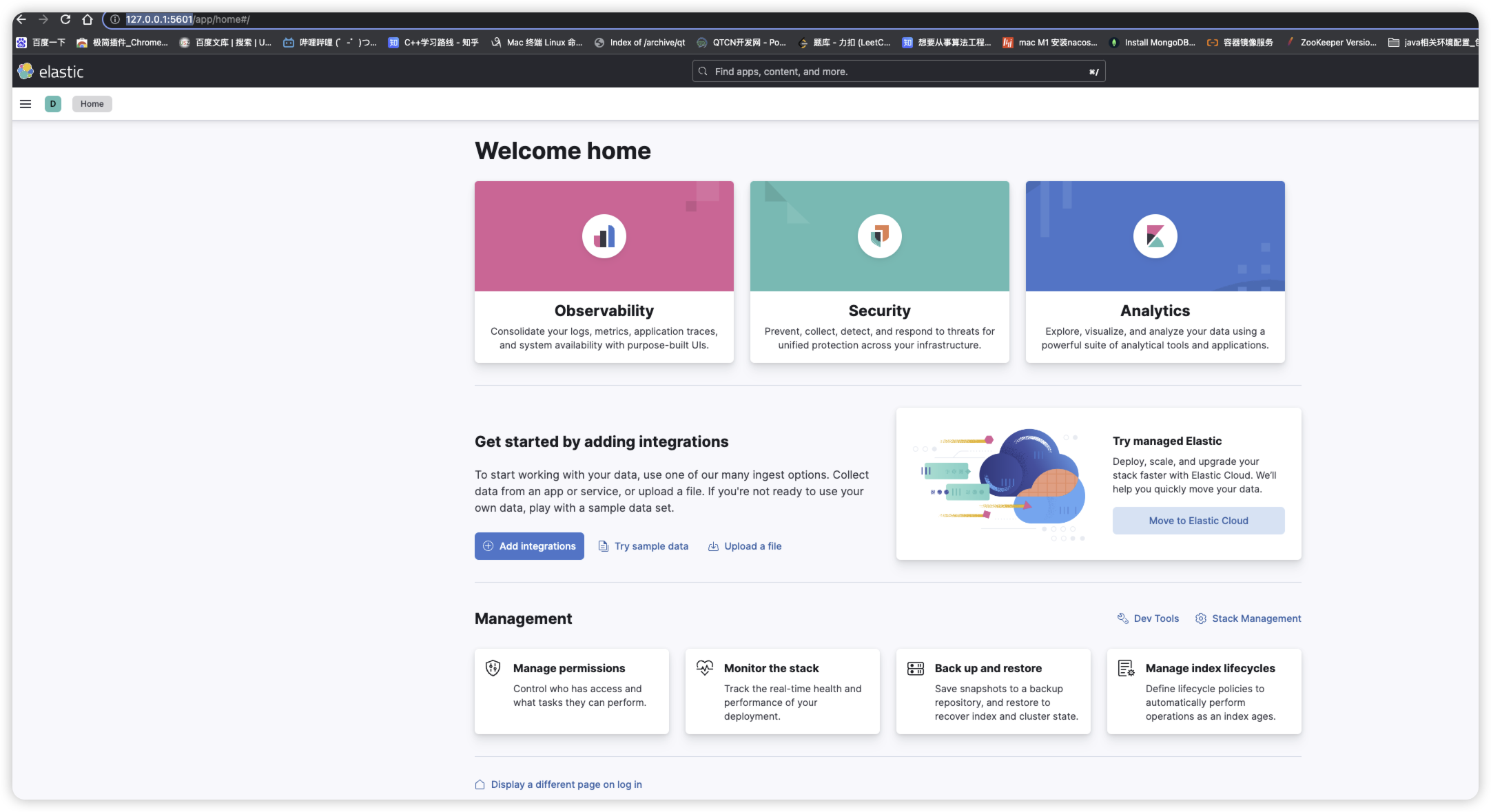This screenshot has width=1491, height=812.
Task: Click the Manage permissions shield icon
Action: [493, 668]
